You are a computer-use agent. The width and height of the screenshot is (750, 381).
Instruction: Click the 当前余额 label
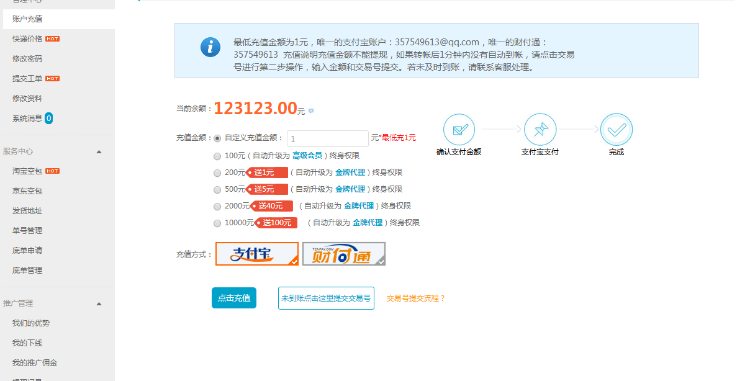point(194,109)
